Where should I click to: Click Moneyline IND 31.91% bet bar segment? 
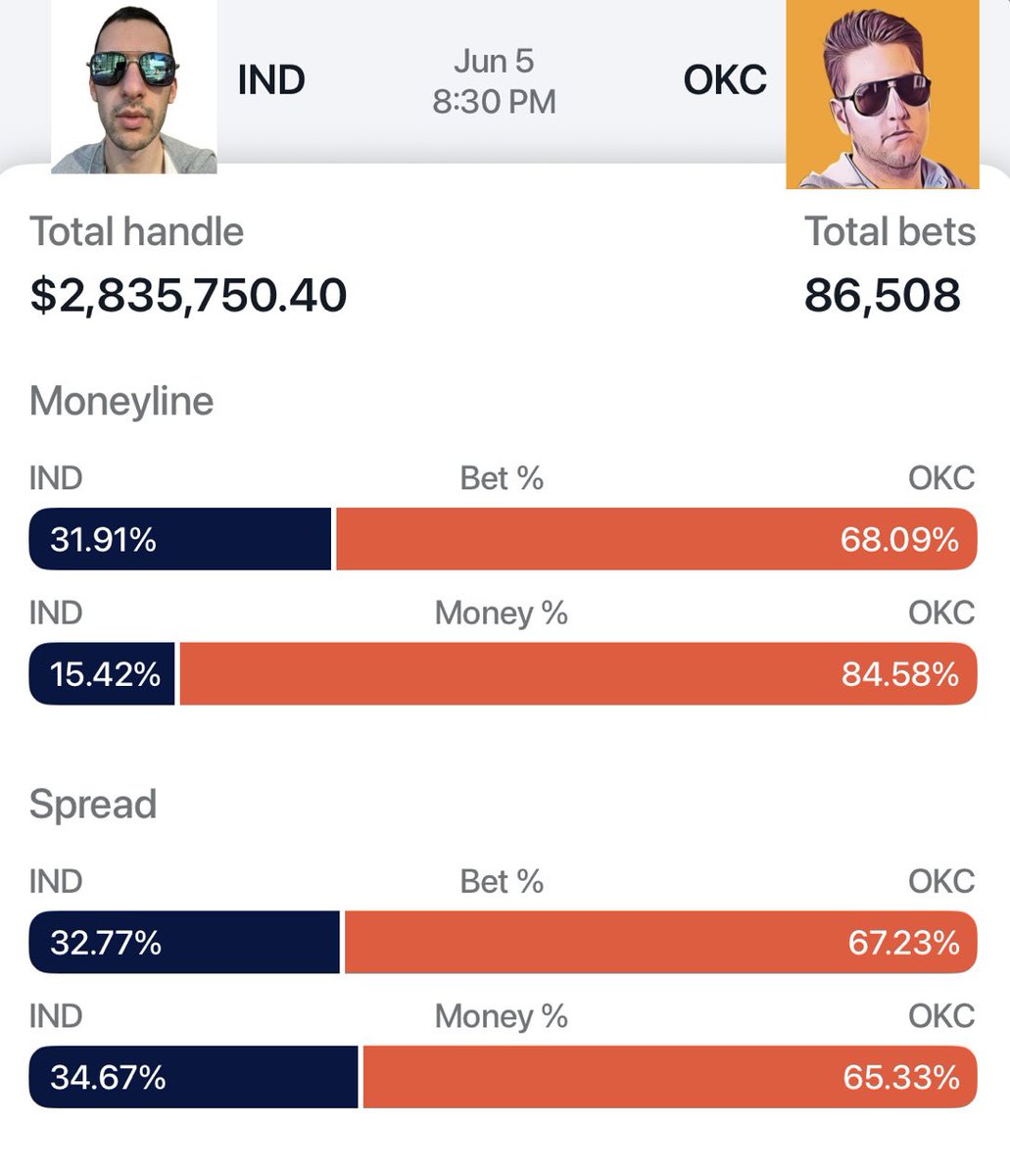click(x=181, y=539)
